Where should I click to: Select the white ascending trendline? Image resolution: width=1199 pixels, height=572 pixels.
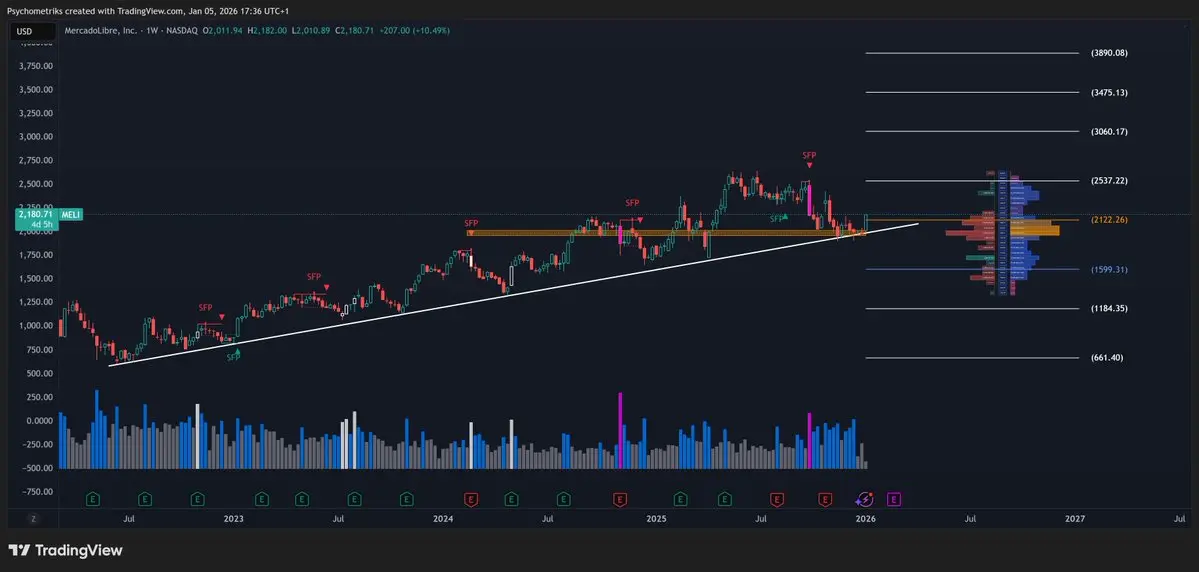[514, 294]
